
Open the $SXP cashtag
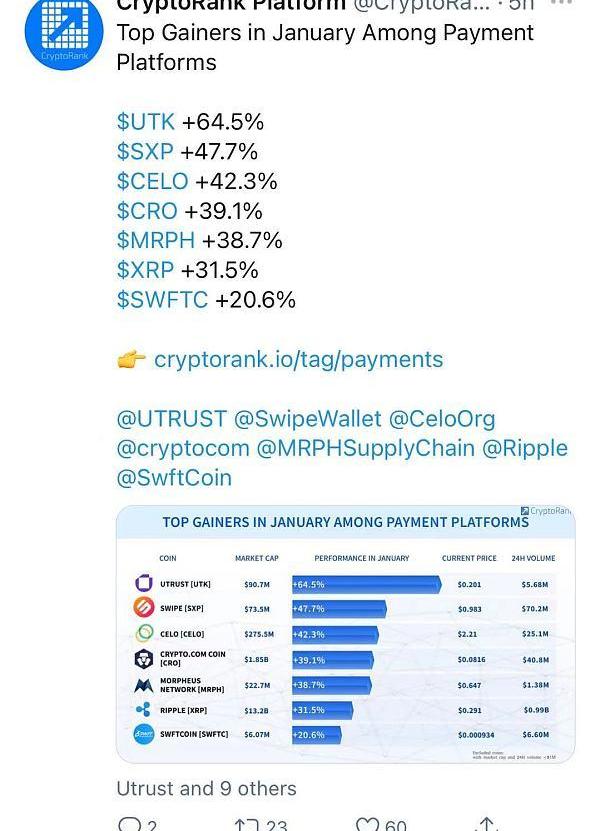pyautogui.click(x=145, y=152)
